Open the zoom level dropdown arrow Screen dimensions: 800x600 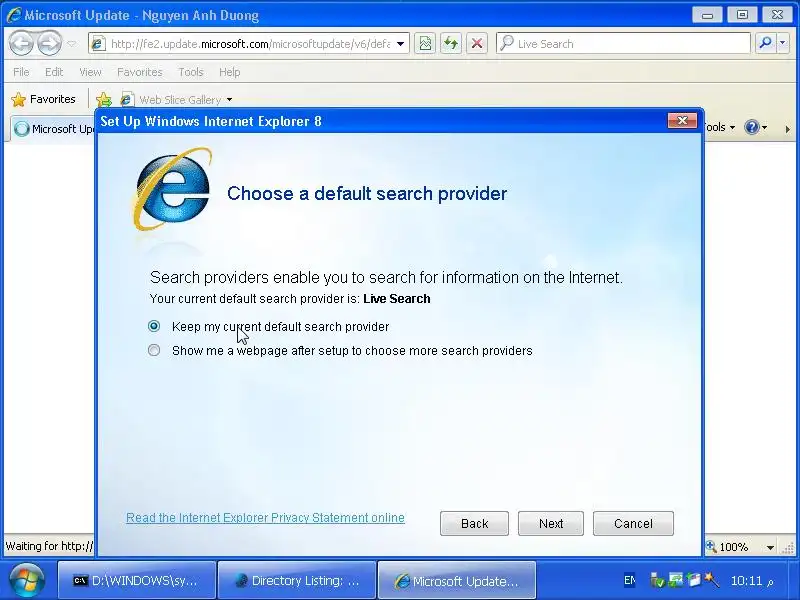point(770,547)
